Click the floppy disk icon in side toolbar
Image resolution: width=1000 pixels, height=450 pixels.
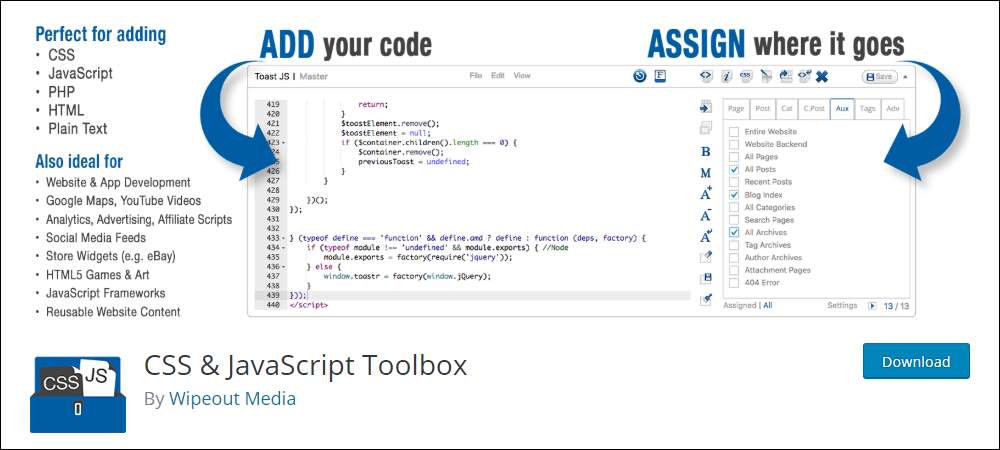[x=706, y=279]
